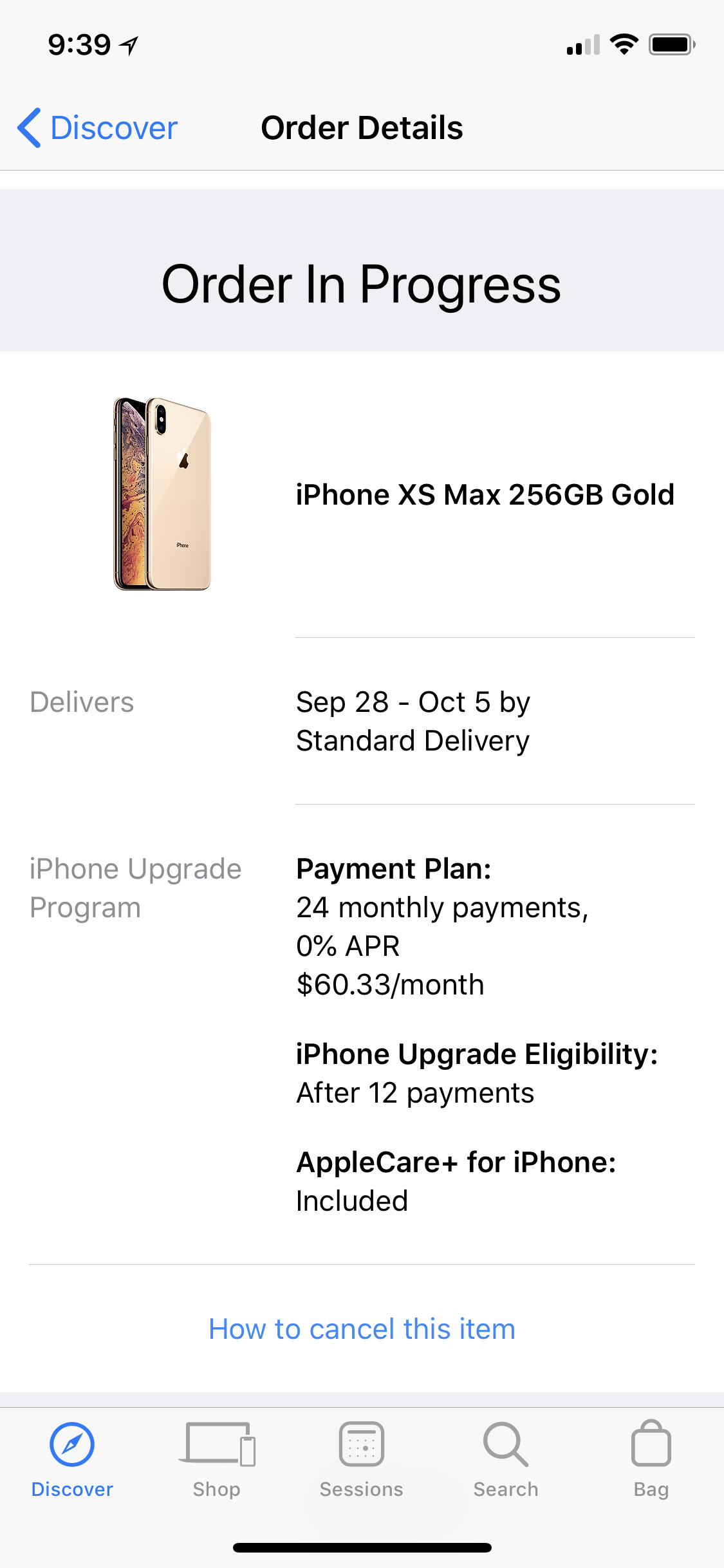Go back to Discover
The height and width of the screenshot is (1568, 724).
pos(97,127)
